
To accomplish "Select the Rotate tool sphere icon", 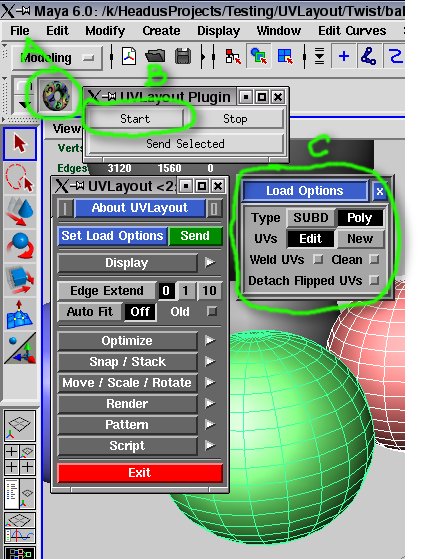I will [20, 245].
